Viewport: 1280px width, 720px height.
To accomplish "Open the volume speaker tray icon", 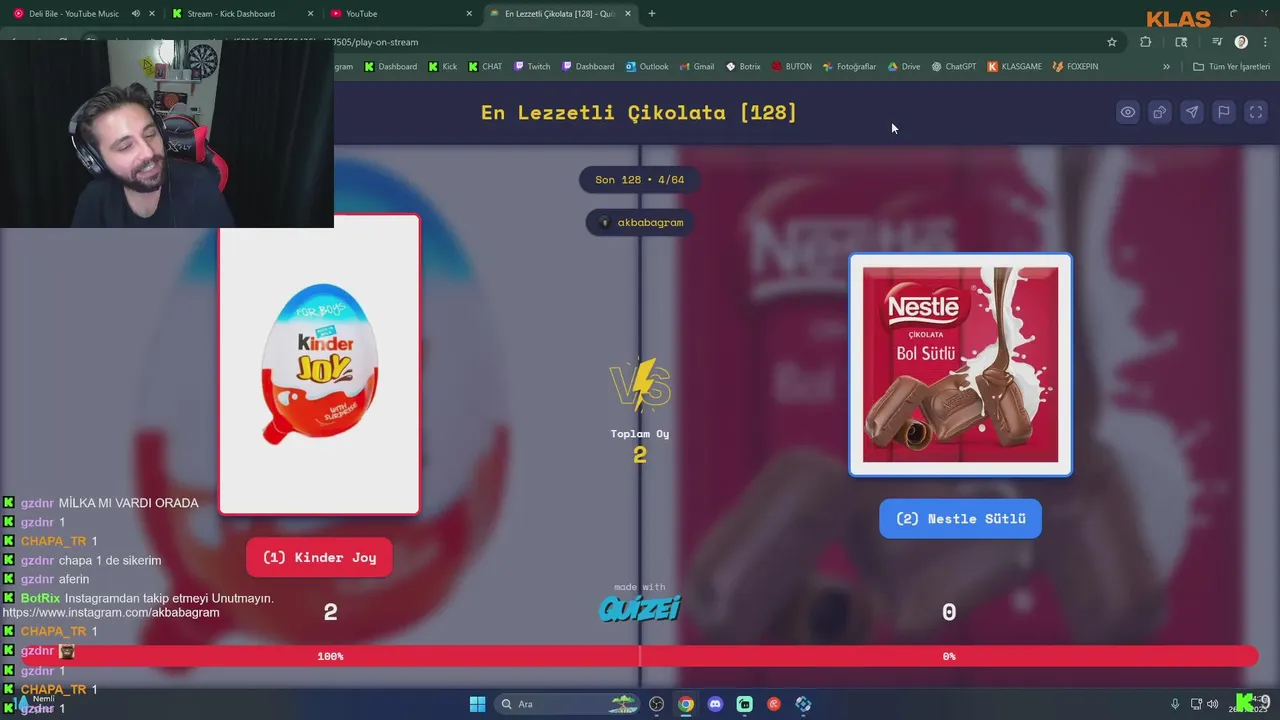I will click(x=1213, y=704).
